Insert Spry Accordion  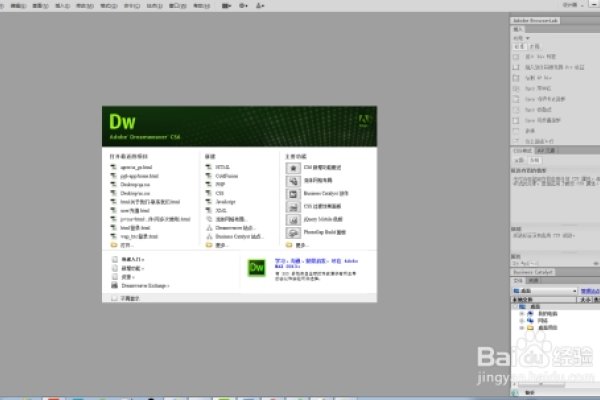[x=538, y=110]
